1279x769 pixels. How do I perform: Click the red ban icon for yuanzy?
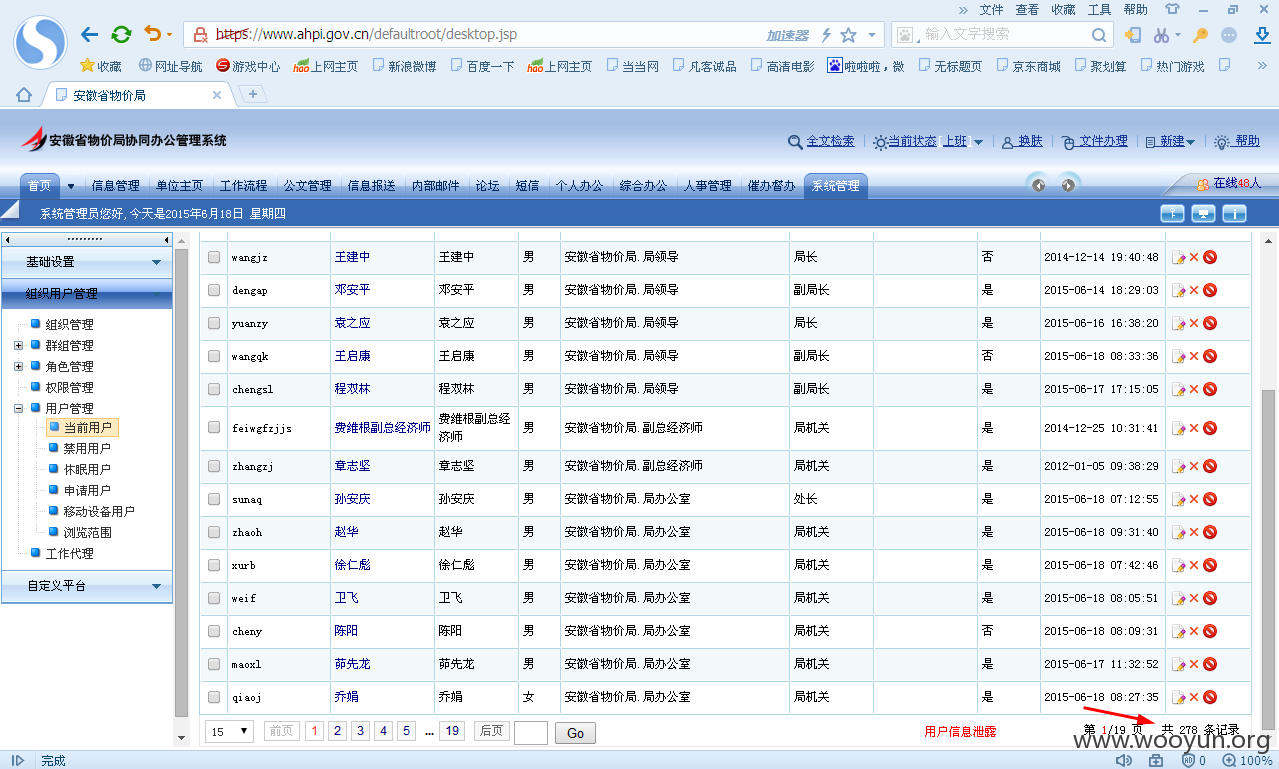pyautogui.click(x=1210, y=323)
